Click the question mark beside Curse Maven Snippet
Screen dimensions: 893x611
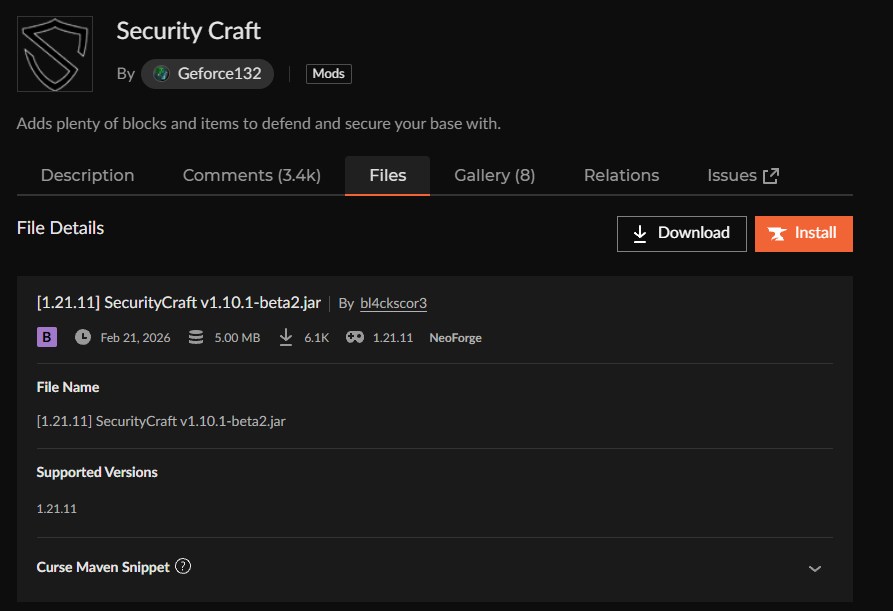(x=183, y=567)
